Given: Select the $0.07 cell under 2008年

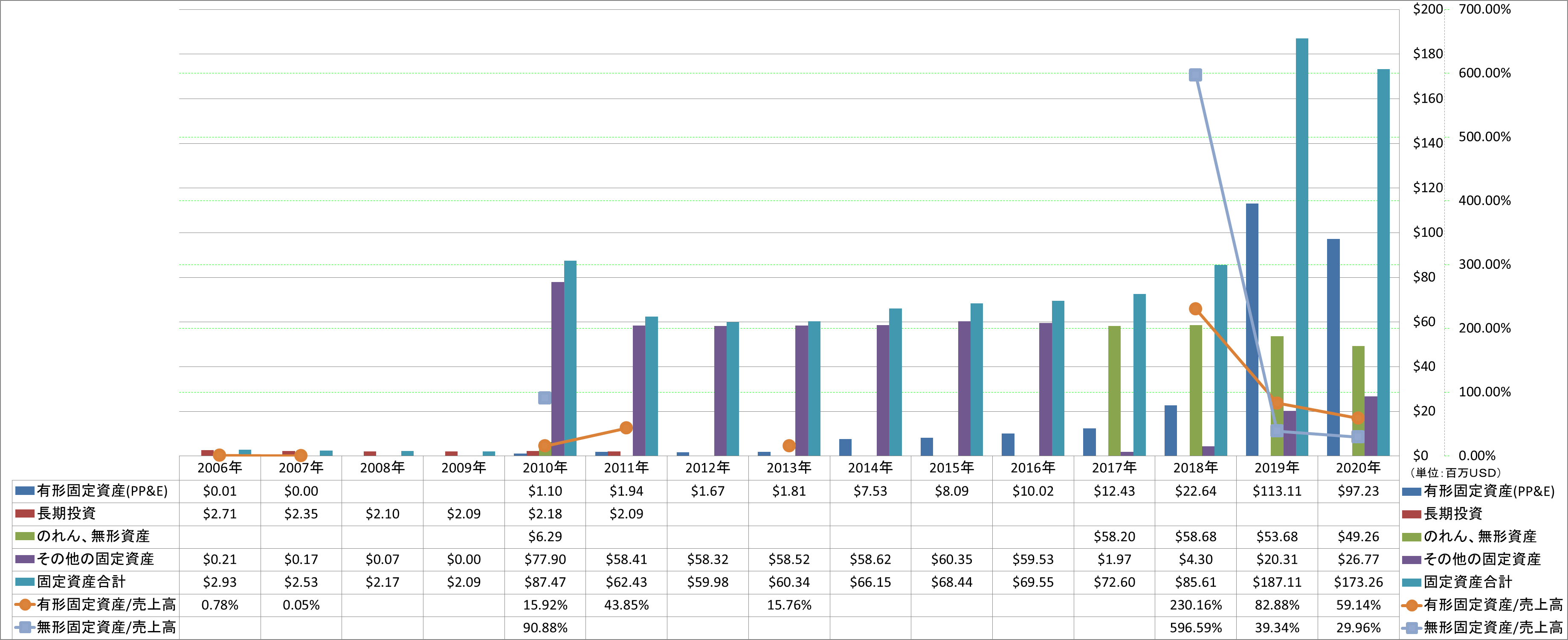Looking at the screenshot, I should (x=382, y=559).
